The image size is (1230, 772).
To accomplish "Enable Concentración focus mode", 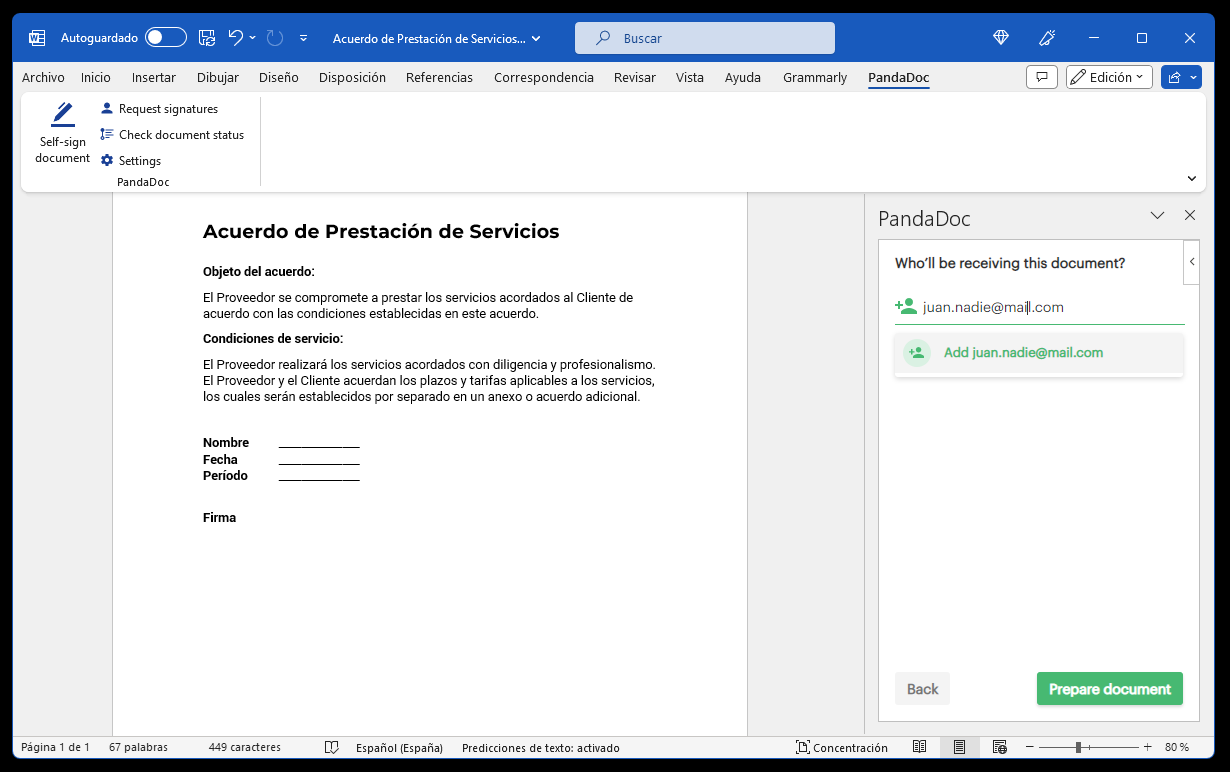I will coord(842,747).
